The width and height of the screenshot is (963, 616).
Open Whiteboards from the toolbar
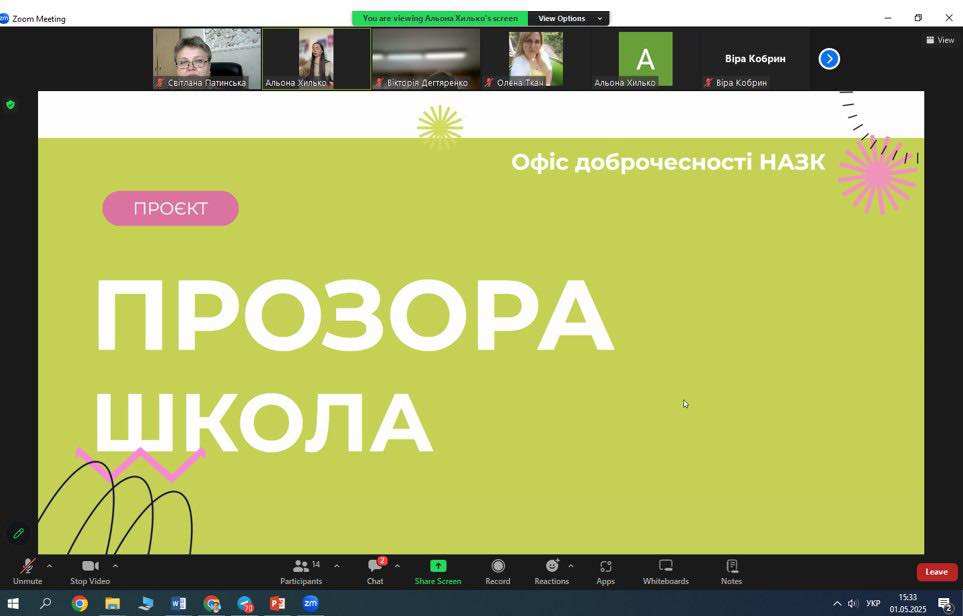[x=665, y=571]
